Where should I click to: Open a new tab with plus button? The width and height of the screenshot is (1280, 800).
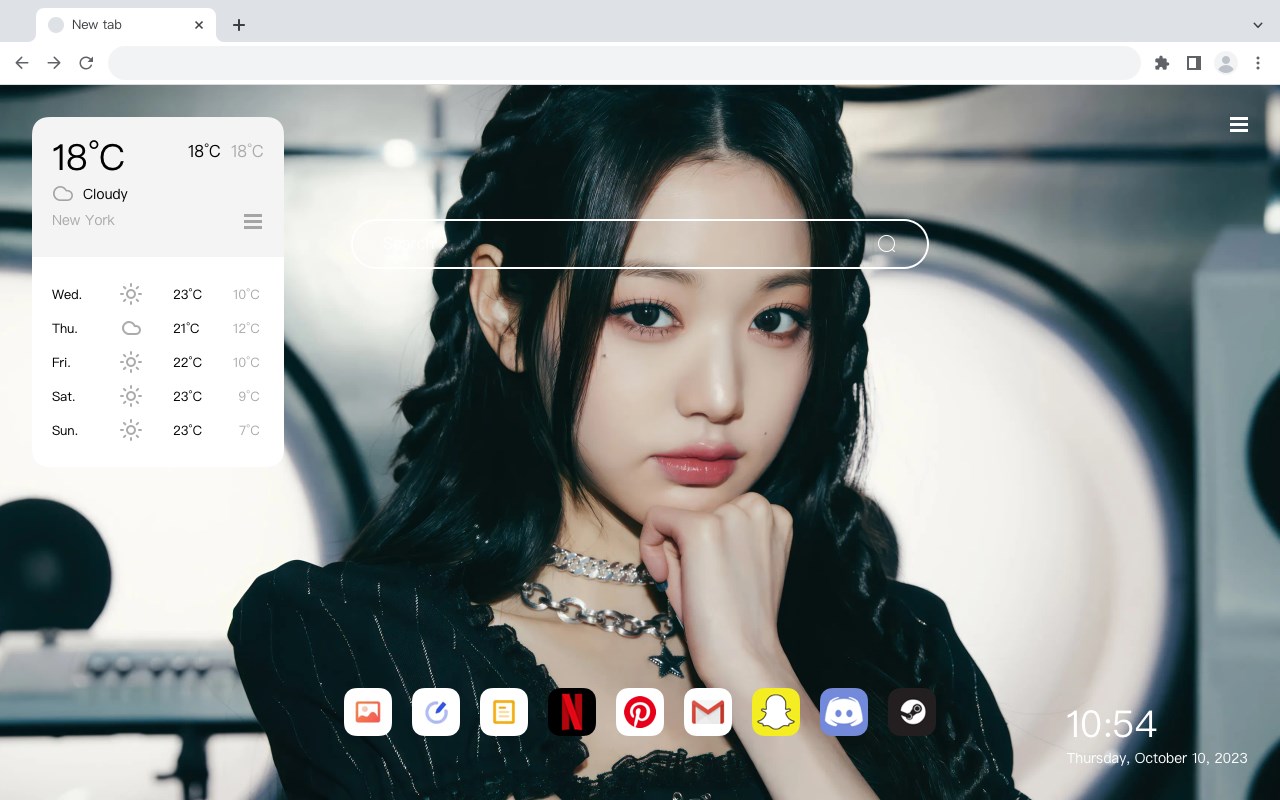tap(239, 25)
